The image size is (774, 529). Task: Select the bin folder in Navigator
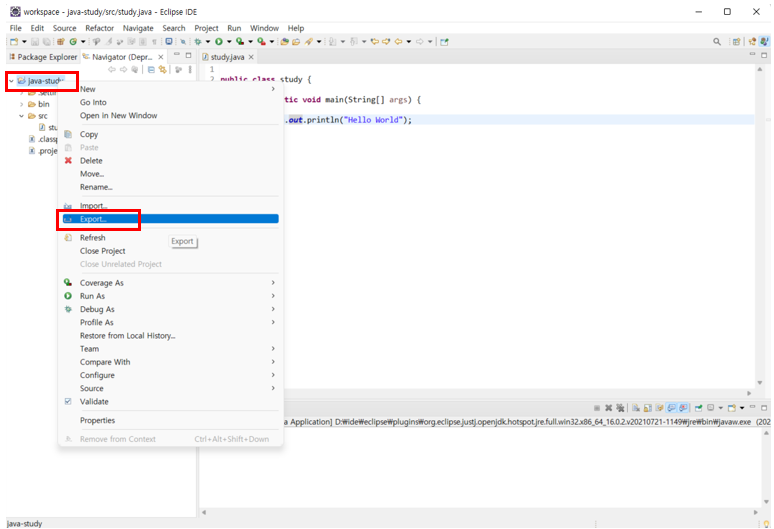[x=39, y=104]
